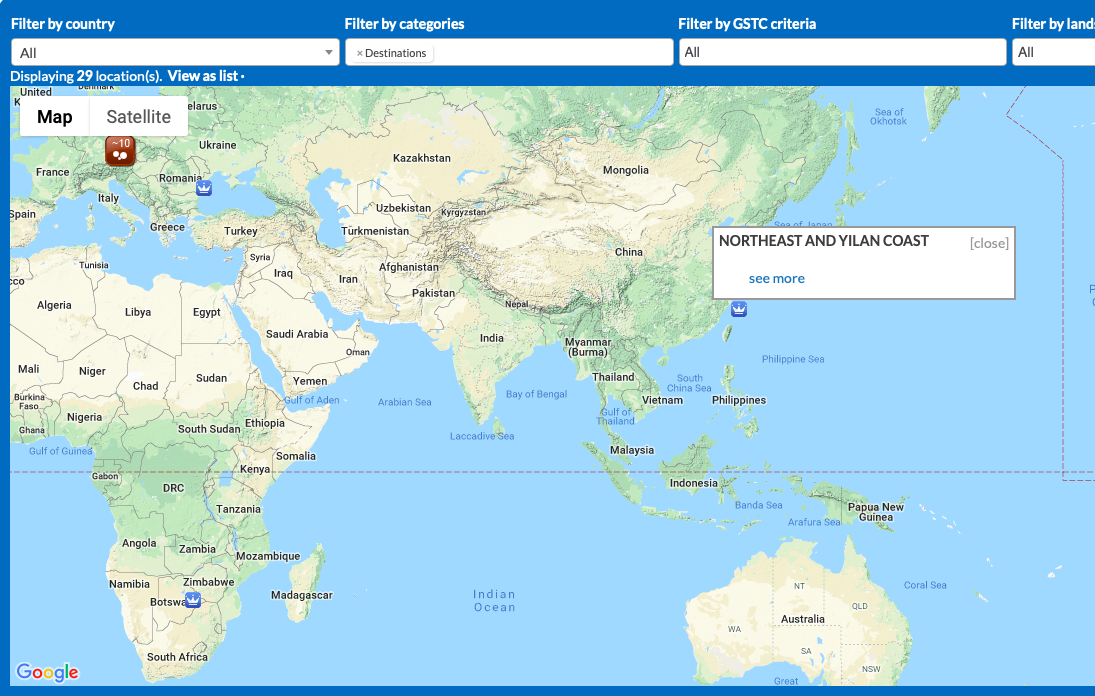Click the Papua New Guinea label
Viewport: 1095px width, 696px height.
(x=876, y=512)
